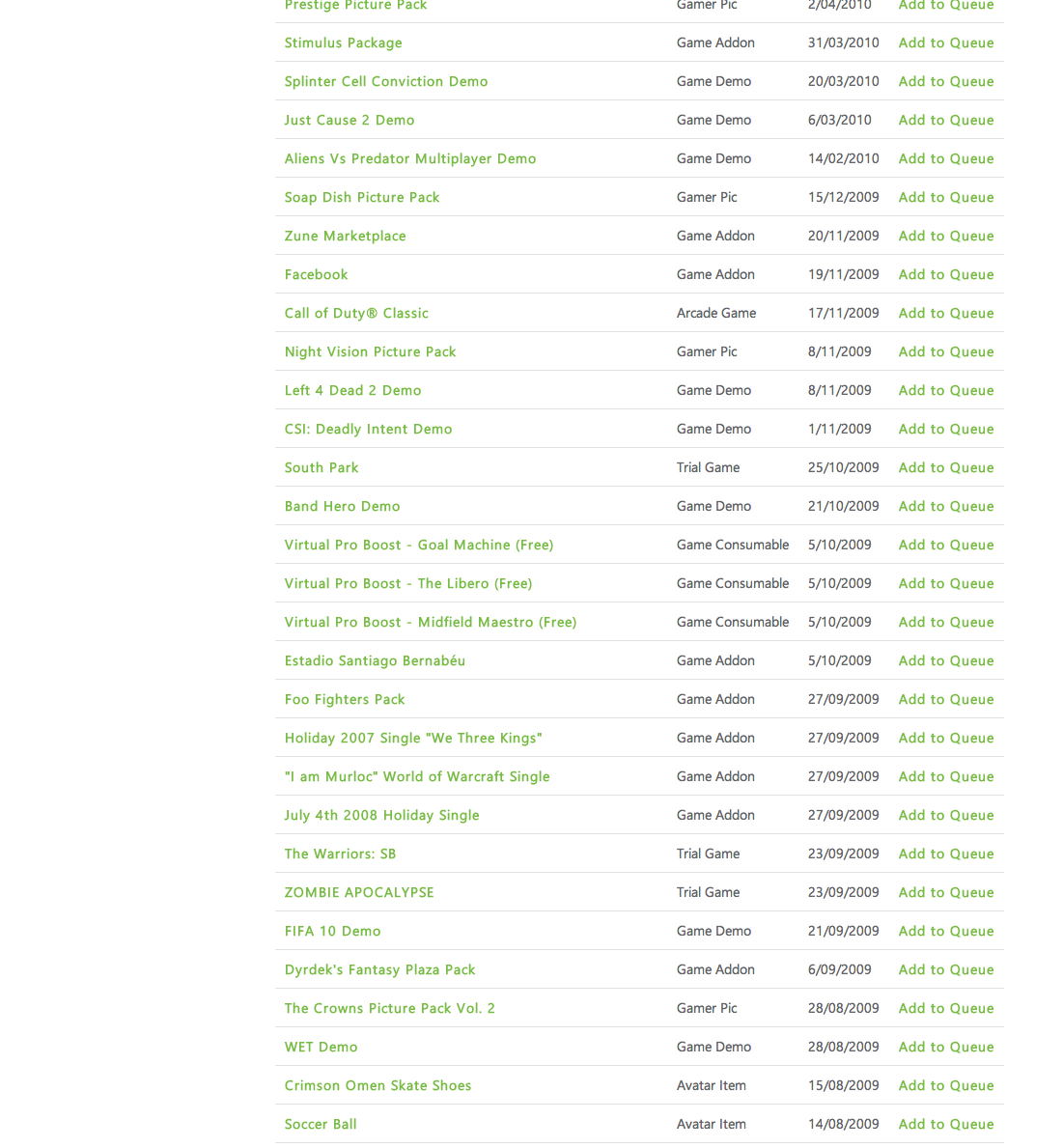Open Virtual Pro Boost - Midfield Maestro
This screenshot has height=1148, width=1063.
431,623
